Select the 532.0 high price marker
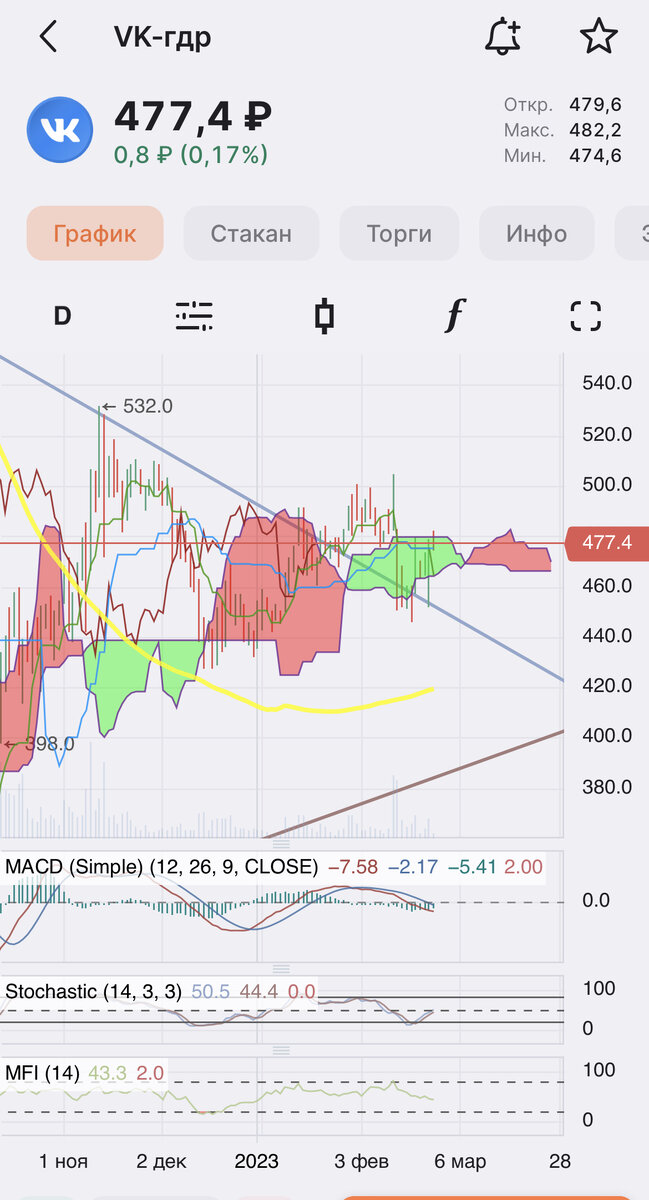649x1200 pixels. click(x=137, y=406)
